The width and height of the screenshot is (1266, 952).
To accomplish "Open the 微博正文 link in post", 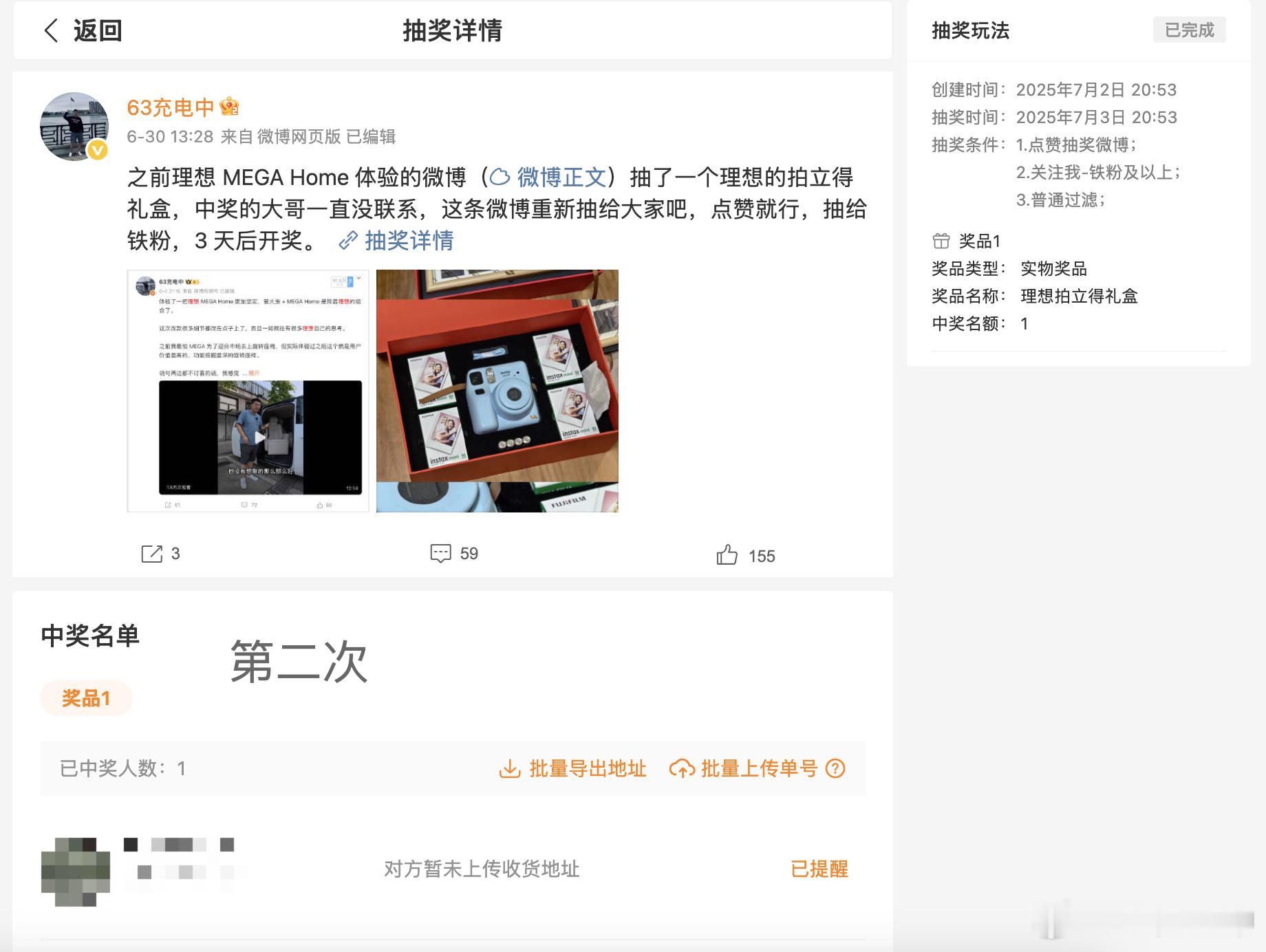I will [x=561, y=177].
